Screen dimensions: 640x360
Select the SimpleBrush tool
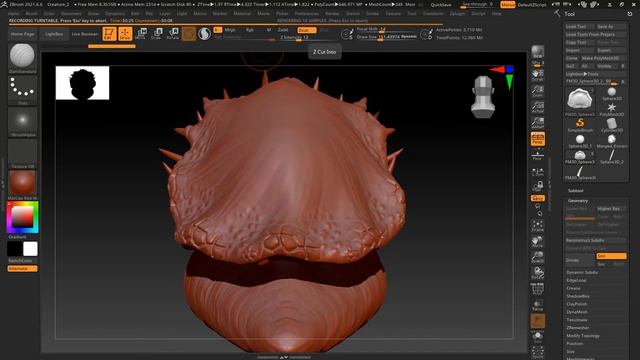coord(580,125)
